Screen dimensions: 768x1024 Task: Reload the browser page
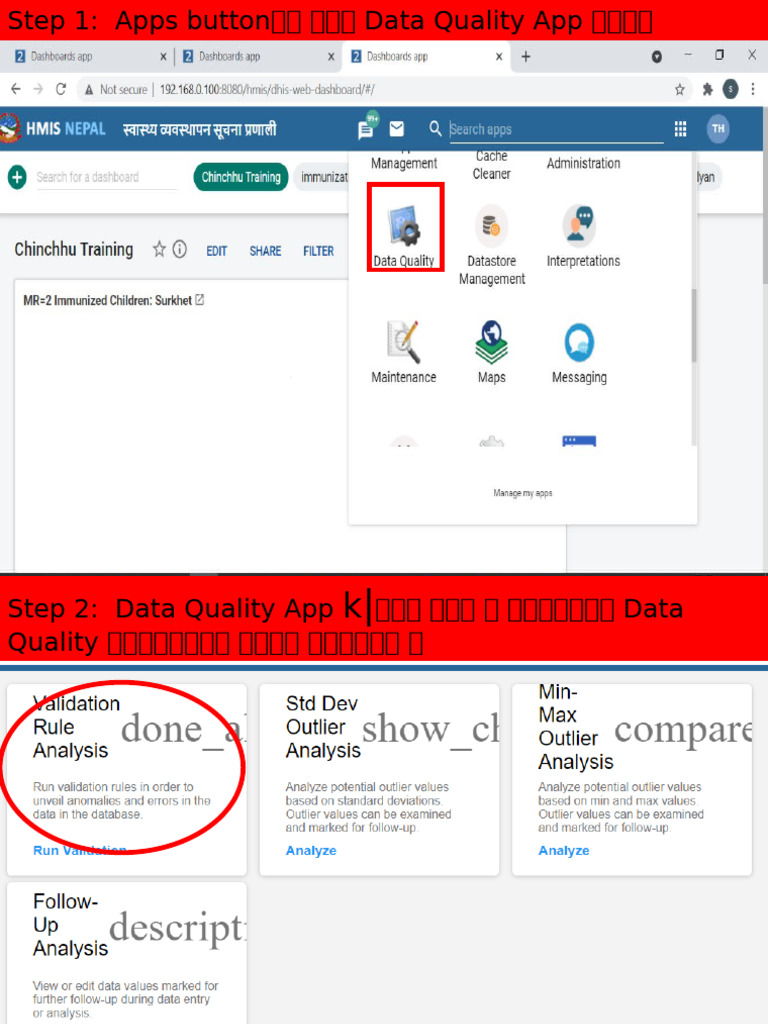pos(61,89)
